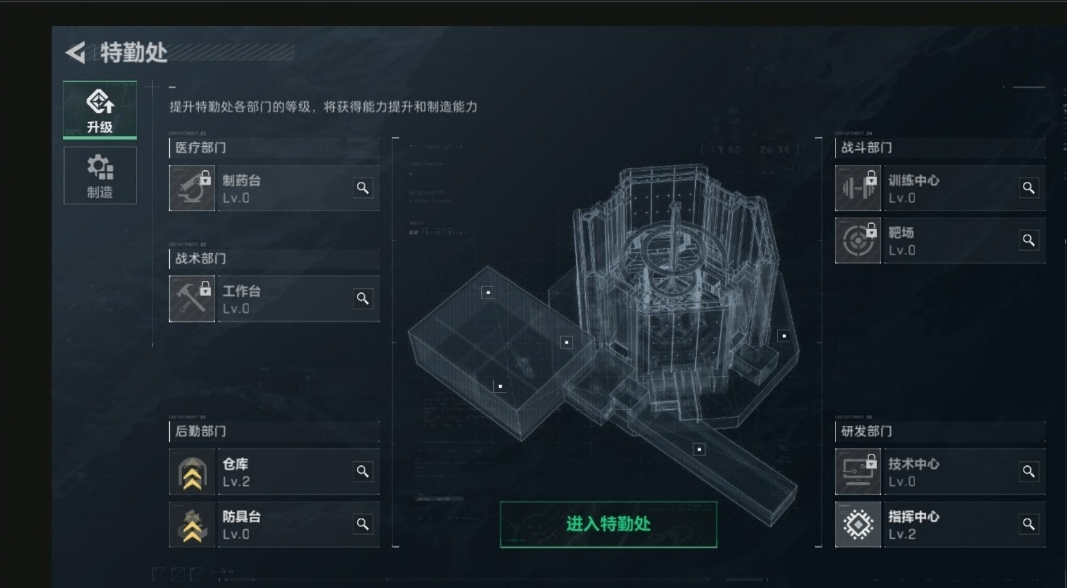1067x588 pixels.
Task: Inspect 指挥中心 using its magnifier
Action: pyautogui.click(x=1029, y=524)
